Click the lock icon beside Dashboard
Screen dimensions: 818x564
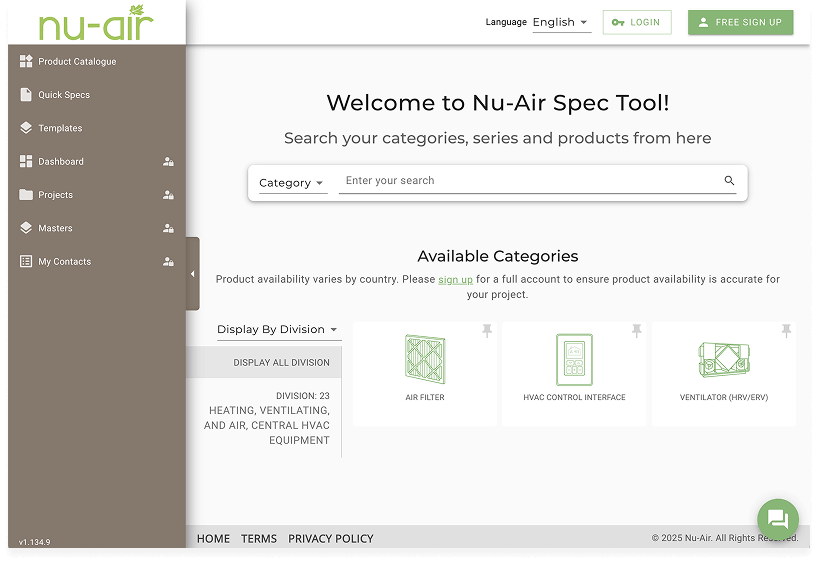(168, 162)
